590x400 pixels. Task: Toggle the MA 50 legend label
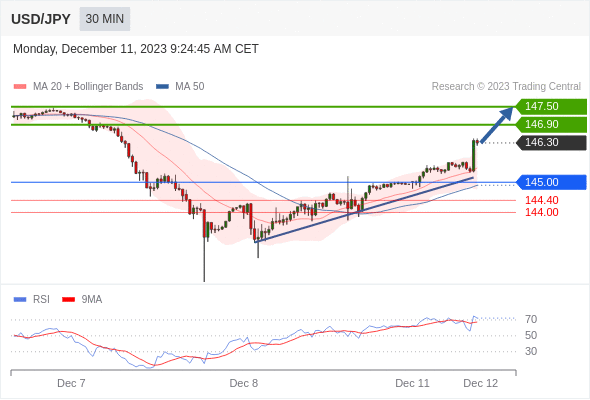pos(190,87)
